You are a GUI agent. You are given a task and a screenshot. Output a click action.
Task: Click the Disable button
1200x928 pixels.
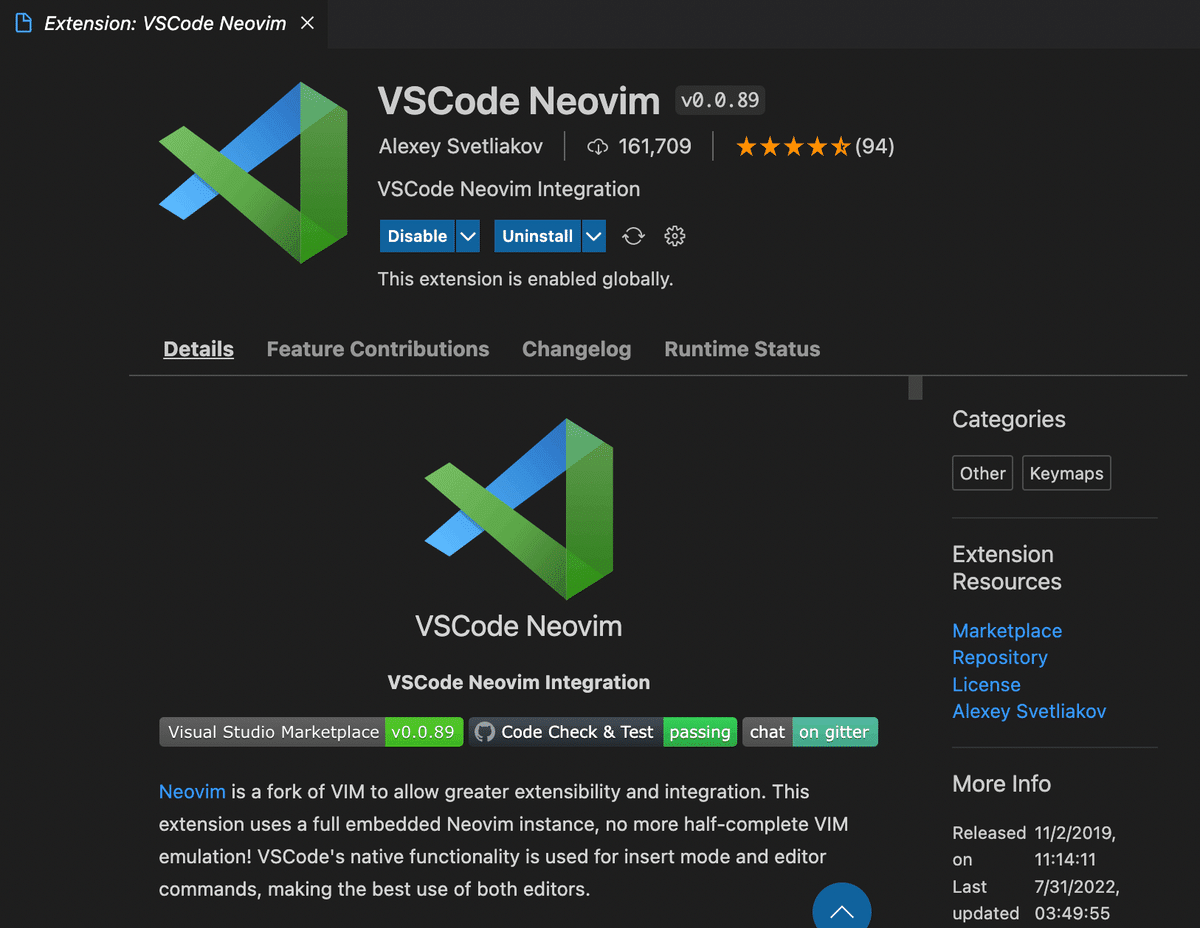point(417,236)
